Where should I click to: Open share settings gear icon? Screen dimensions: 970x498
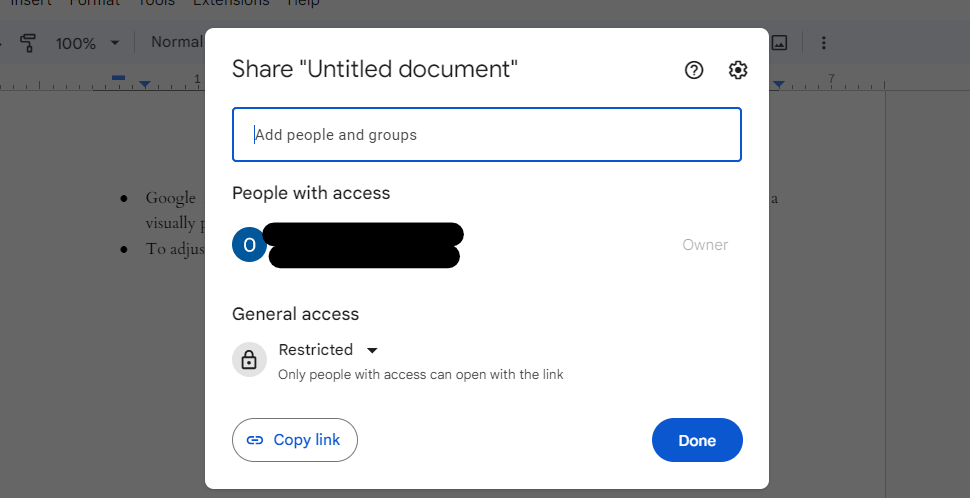pos(738,70)
